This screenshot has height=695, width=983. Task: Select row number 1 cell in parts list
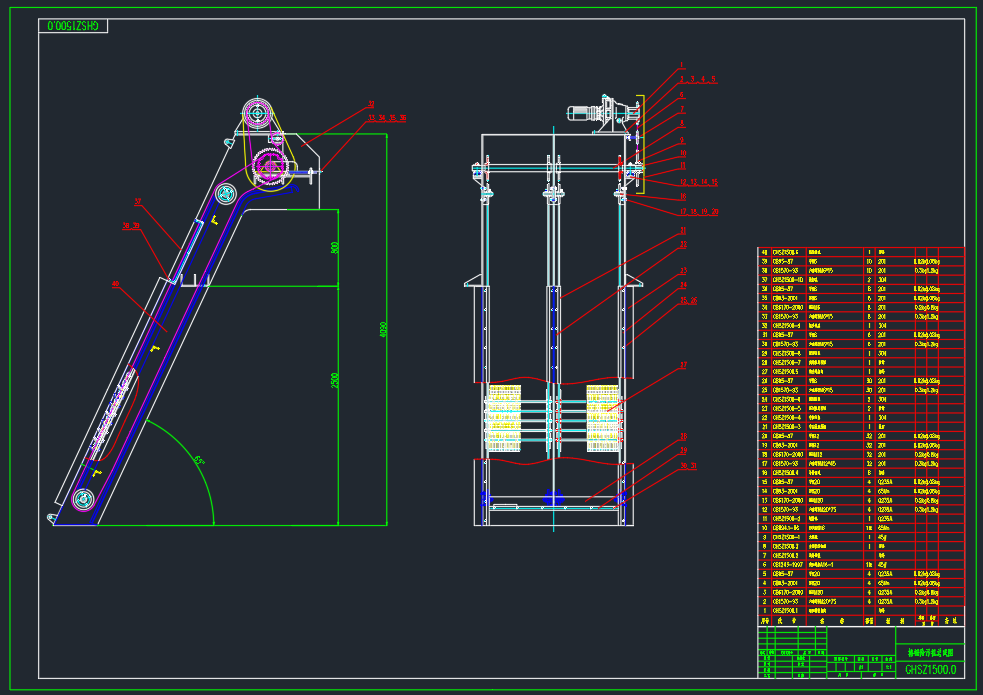pyautogui.click(x=764, y=610)
